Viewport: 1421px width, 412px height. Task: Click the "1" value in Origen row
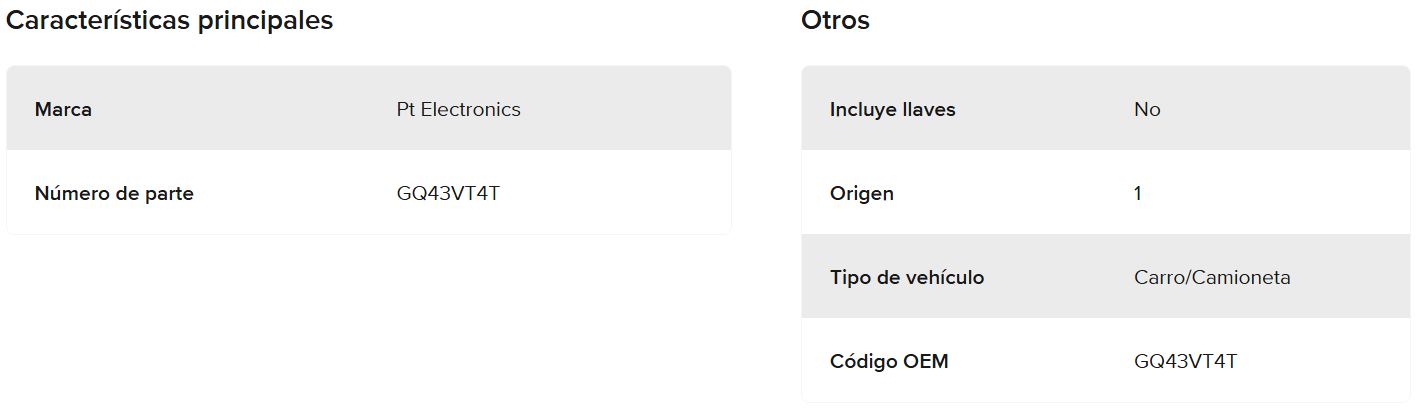pos(1138,193)
